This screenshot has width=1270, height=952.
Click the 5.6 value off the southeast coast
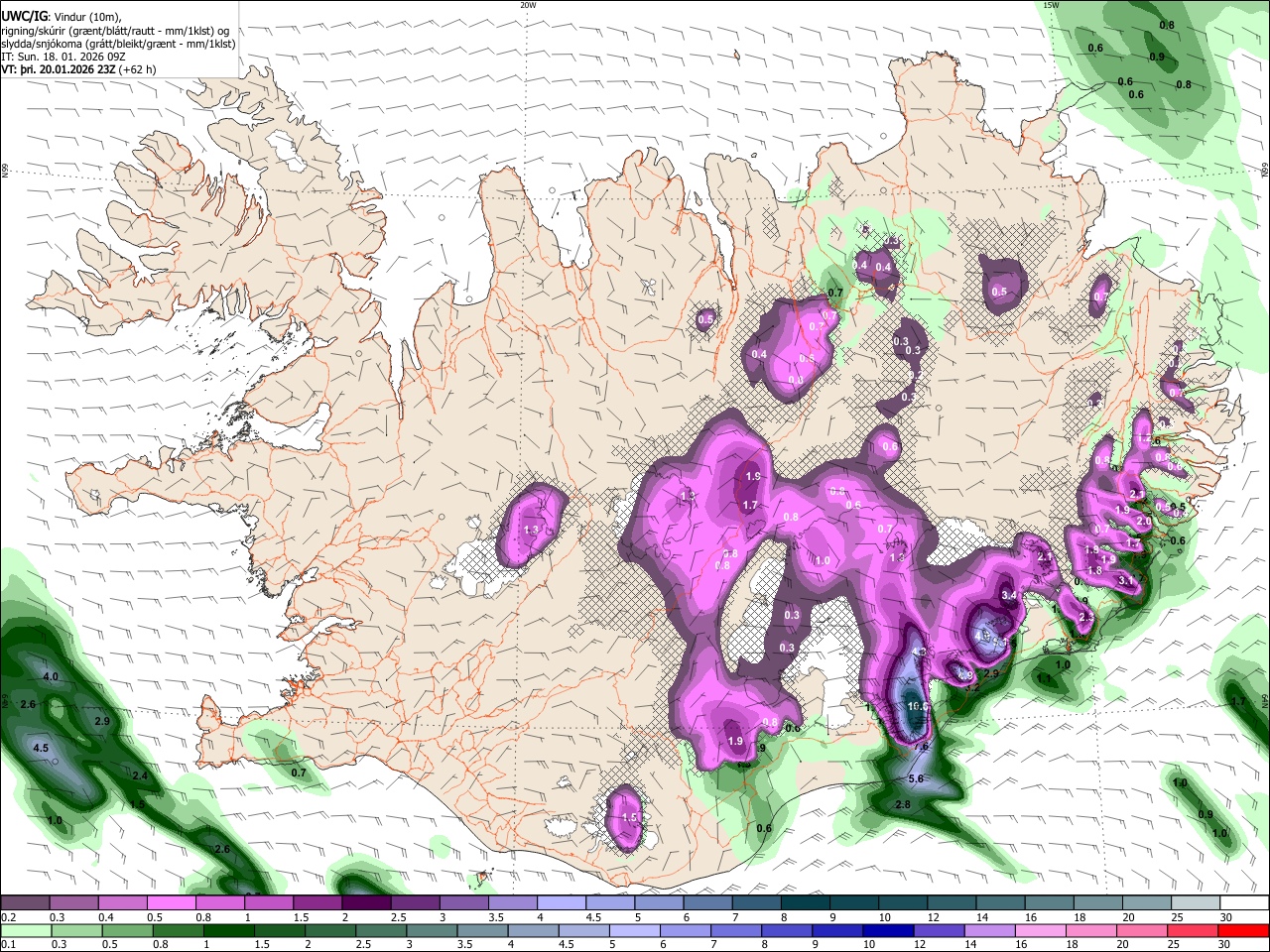(x=916, y=778)
